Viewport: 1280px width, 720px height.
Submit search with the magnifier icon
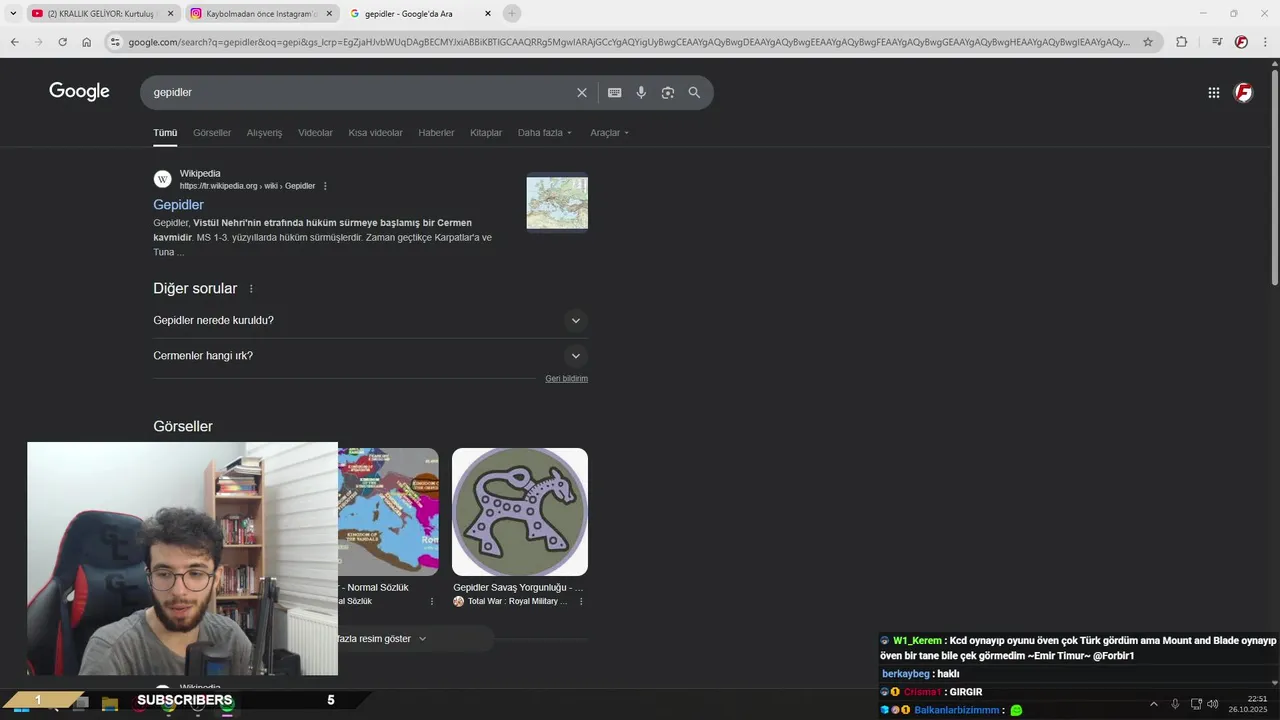(694, 92)
